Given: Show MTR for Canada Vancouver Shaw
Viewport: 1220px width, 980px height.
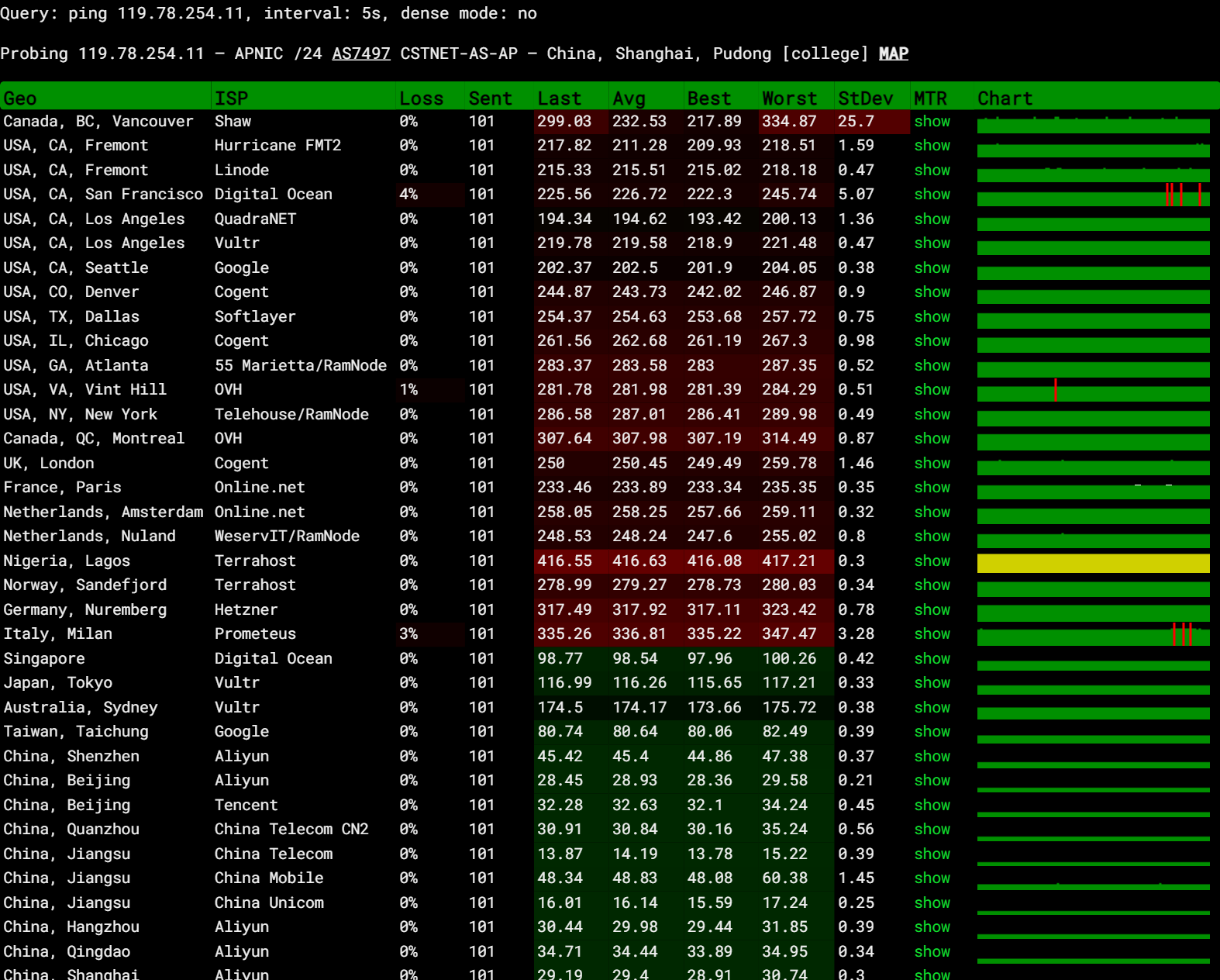Looking at the screenshot, I should 932,122.
